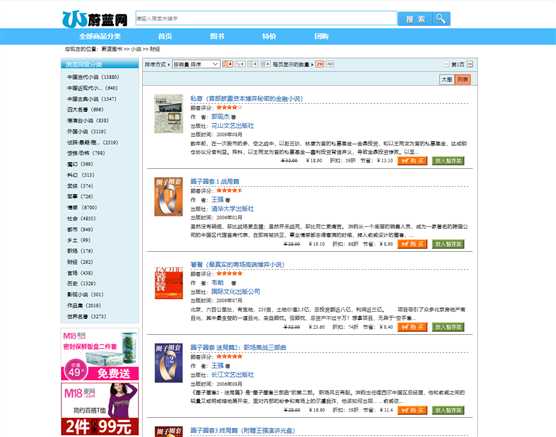Click the green shelf button for 圈子圈套1
This screenshot has width=556, height=437.
[x=448, y=244]
